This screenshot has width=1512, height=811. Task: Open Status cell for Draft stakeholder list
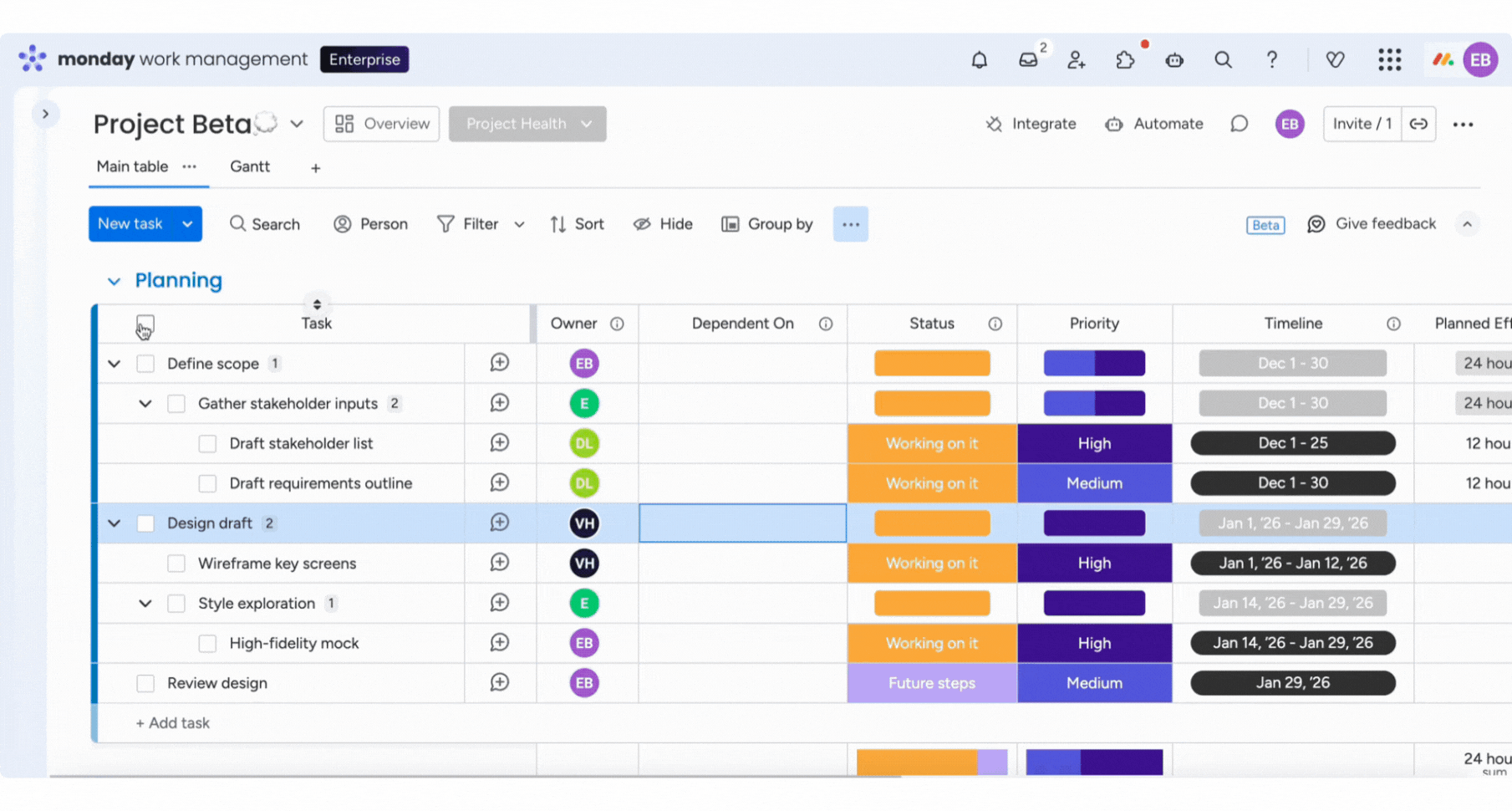pos(932,443)
